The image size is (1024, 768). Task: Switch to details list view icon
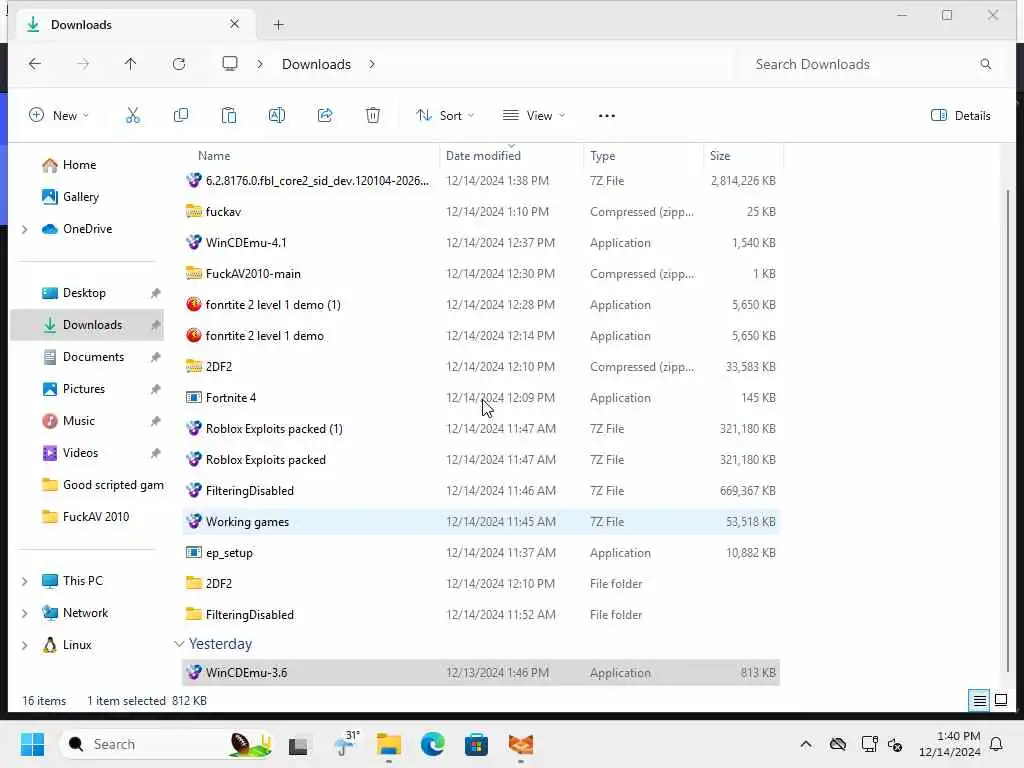(x=980, y=701)
